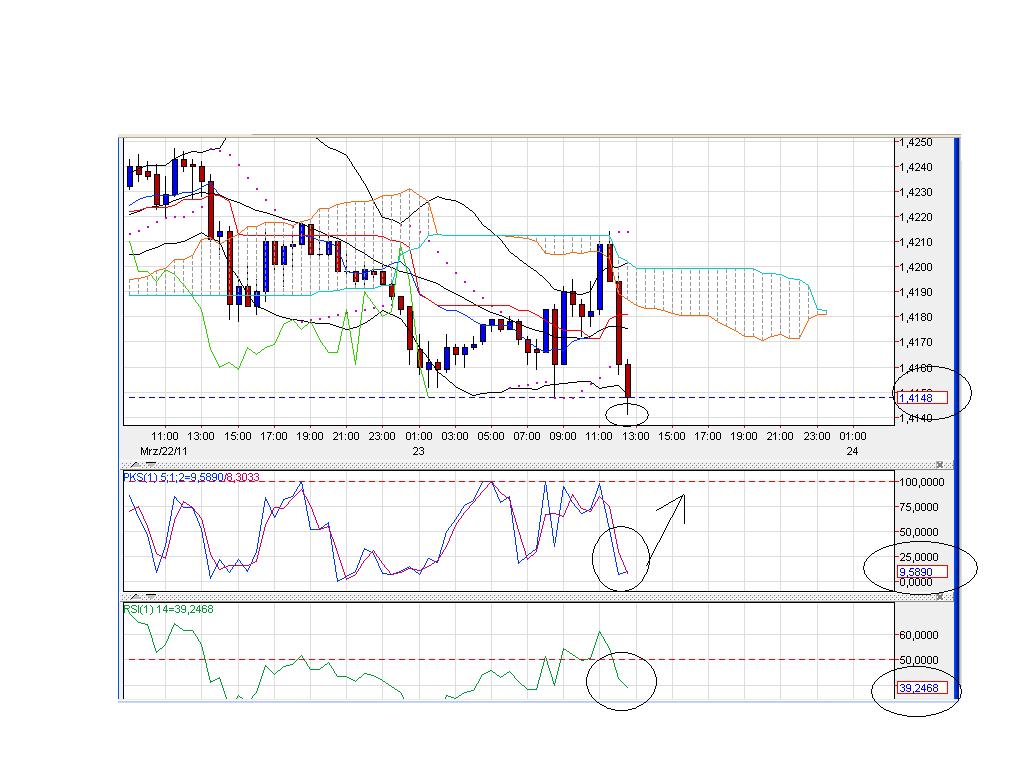Click the small x icon ending the RSI splitter bar
The width and height of the screenshot is (1024, 768).
click(939, 595)
